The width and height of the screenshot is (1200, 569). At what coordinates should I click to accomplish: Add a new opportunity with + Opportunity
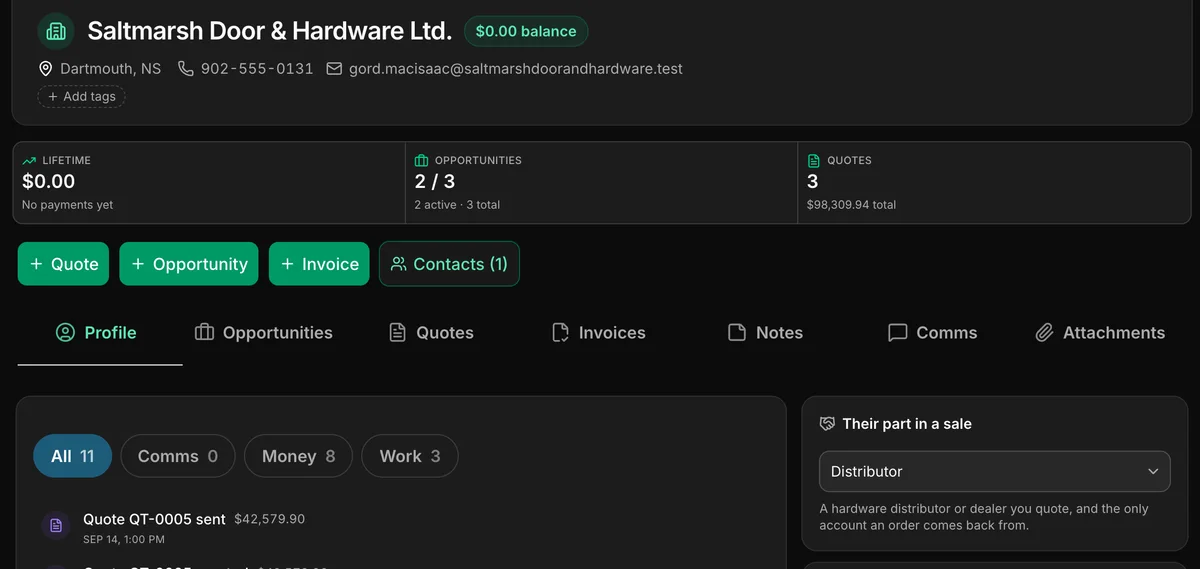[189, 264]
